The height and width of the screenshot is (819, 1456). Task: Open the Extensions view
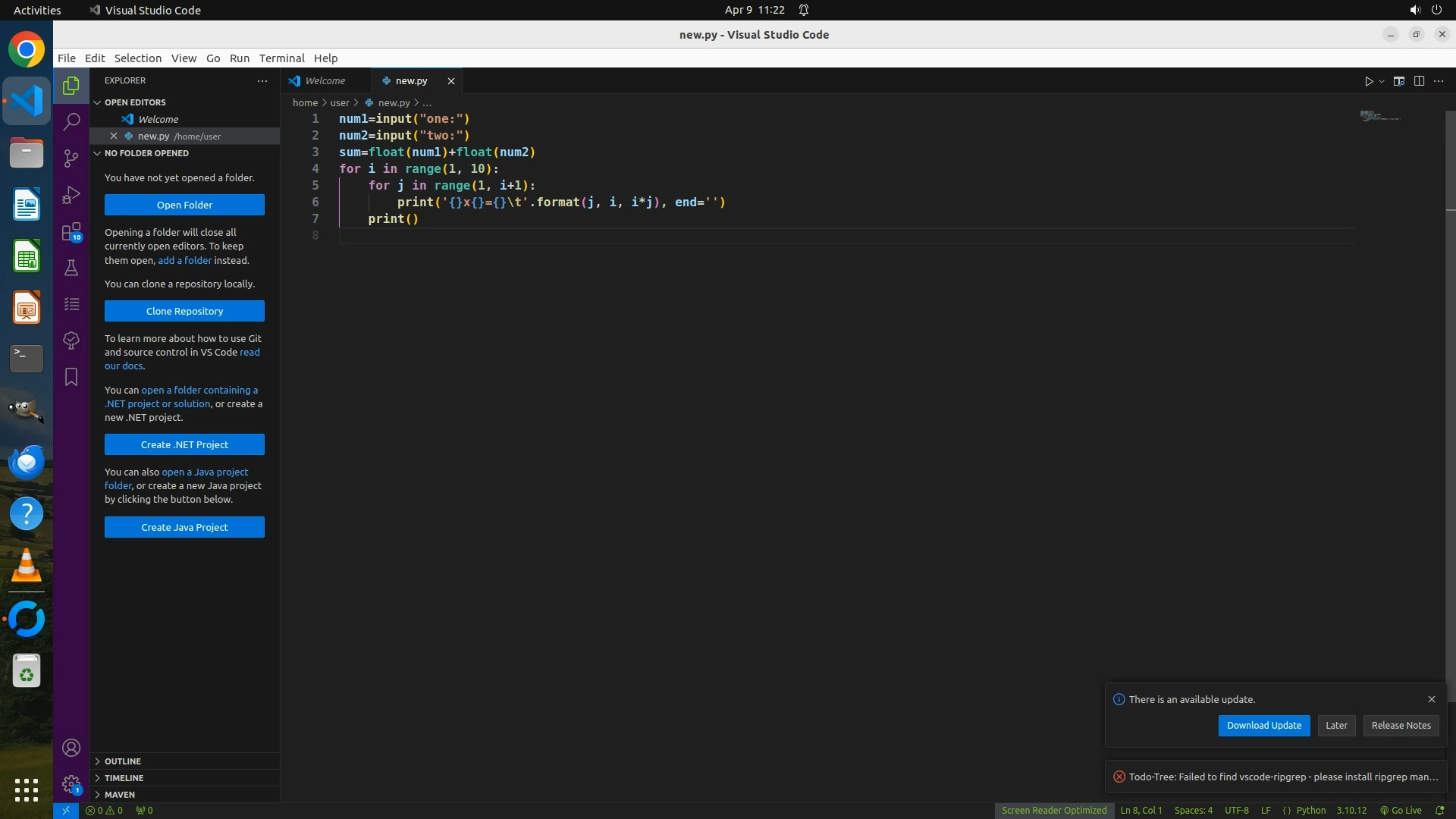click(x=71, y=231)
